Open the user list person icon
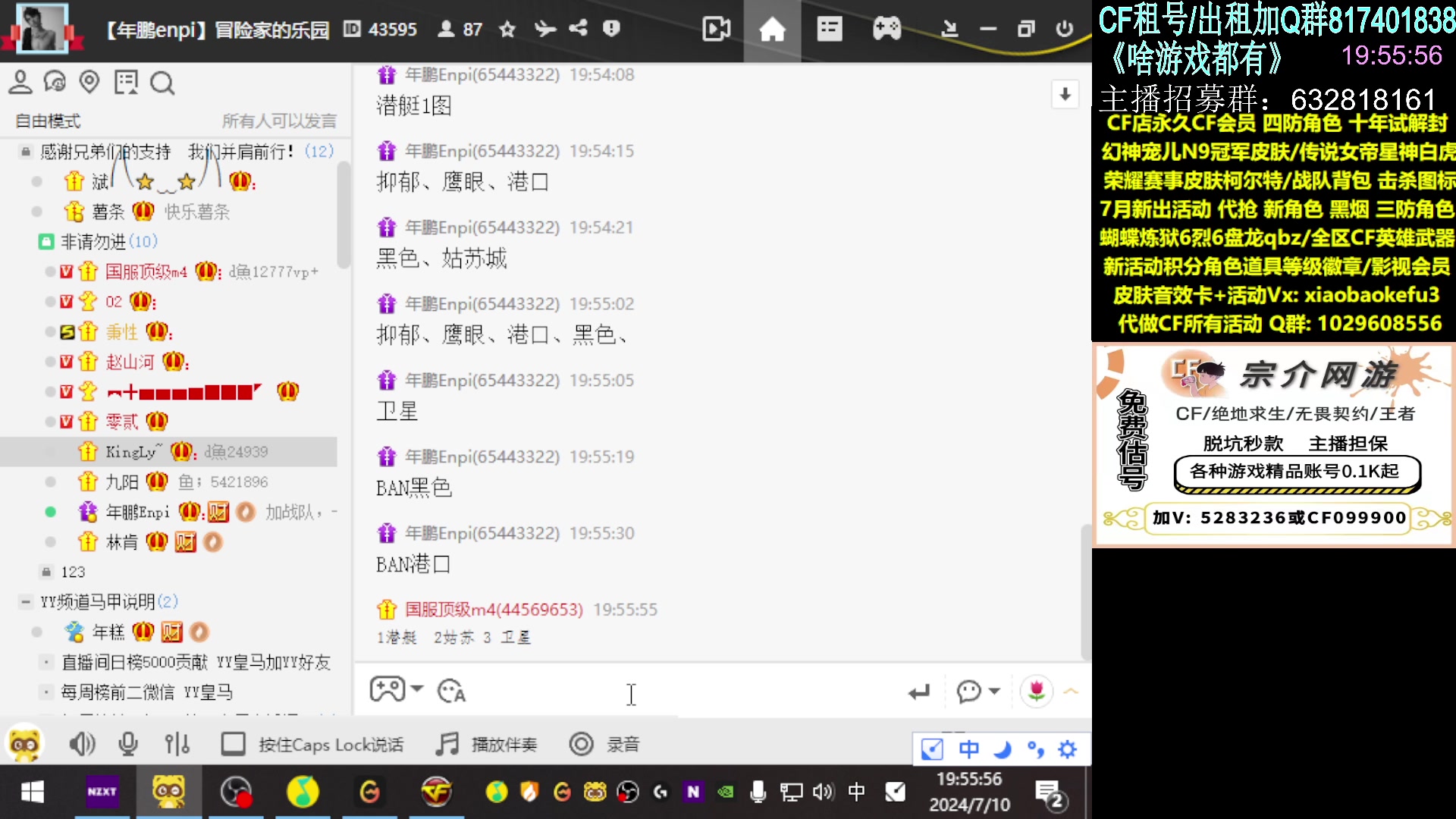The image size is (1456, 819). click(20, 82)
